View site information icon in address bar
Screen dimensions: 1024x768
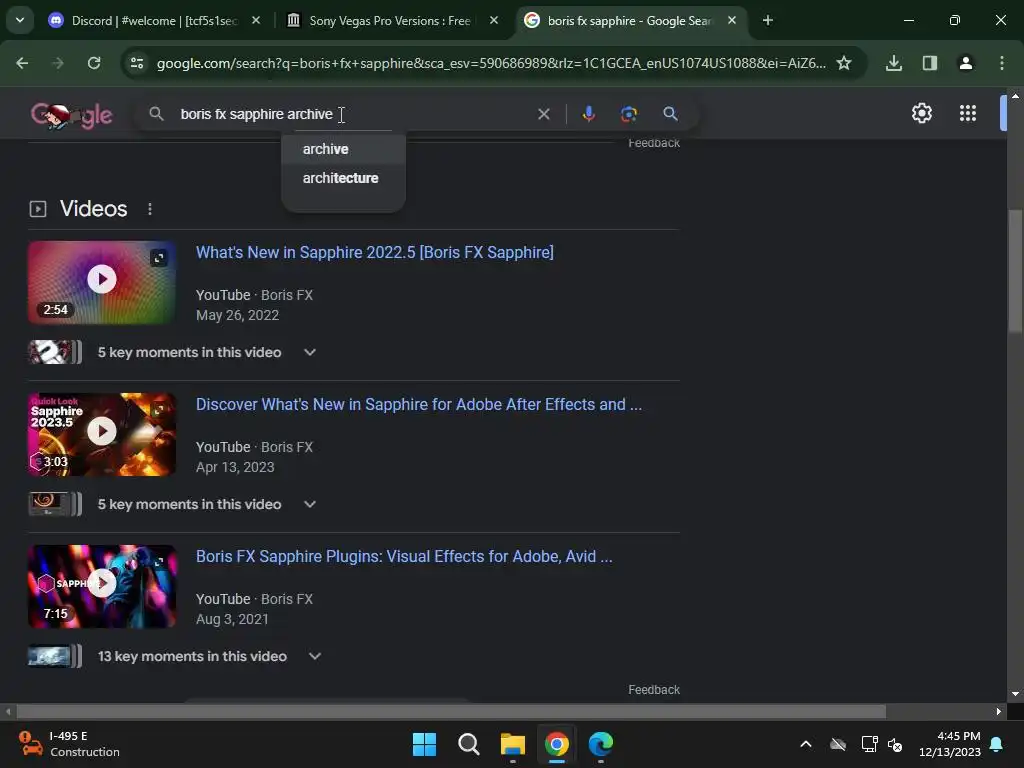point(136,63)
